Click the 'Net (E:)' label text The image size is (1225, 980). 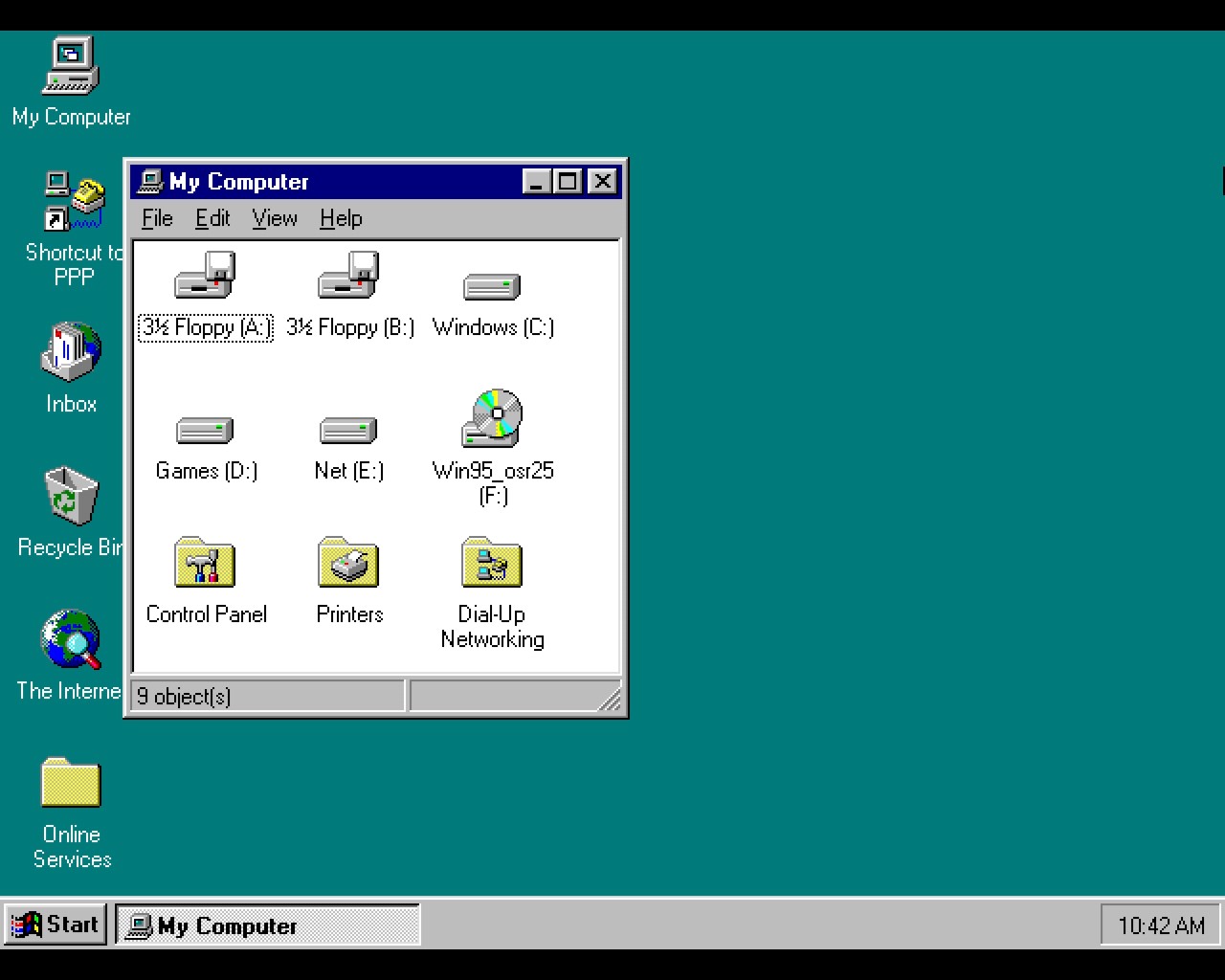coord(349,471)
